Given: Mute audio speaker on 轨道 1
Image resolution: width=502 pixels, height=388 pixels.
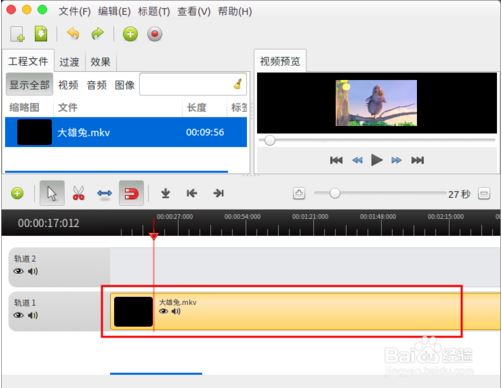Looking at the screenshot, I should point(33,315).
